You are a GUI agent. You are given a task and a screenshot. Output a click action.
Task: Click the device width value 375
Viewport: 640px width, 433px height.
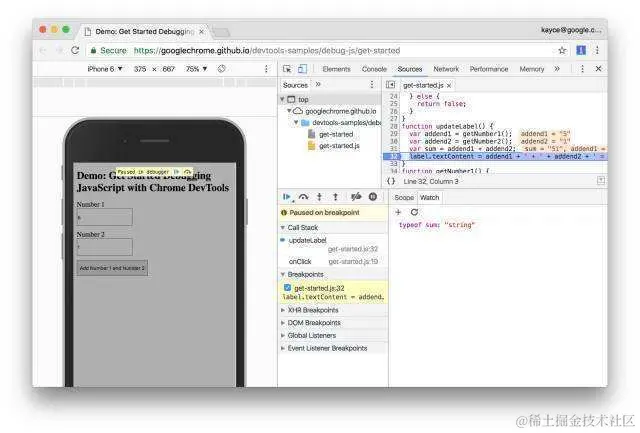(x=140, y=69)
